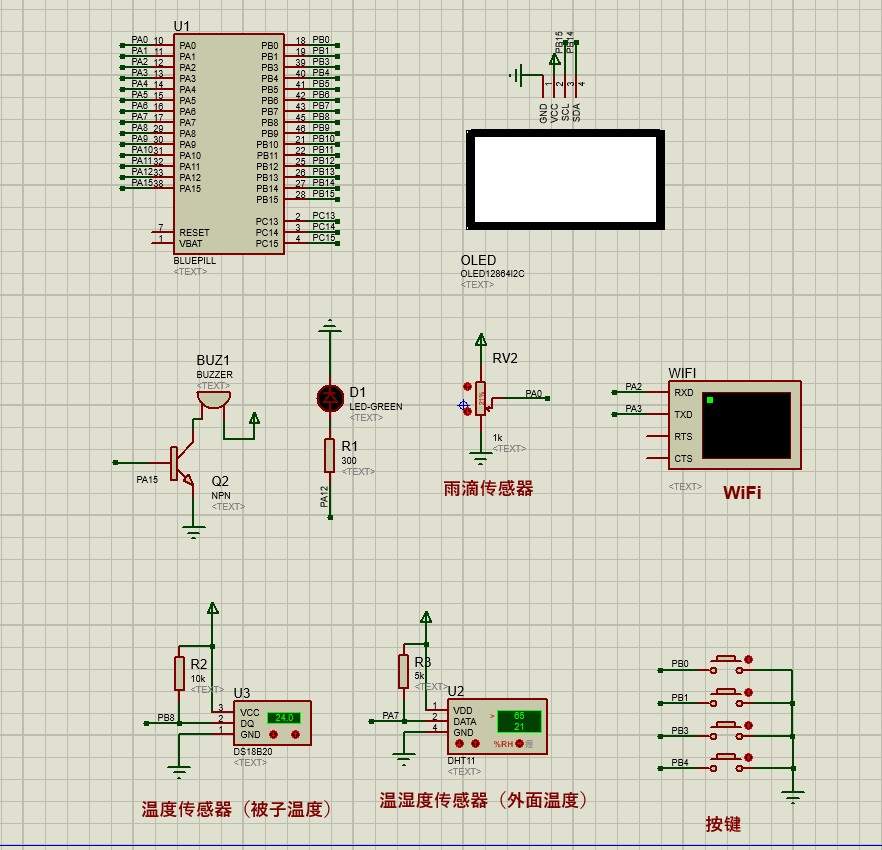The height and width of the screenshot is (850, 882).
Task: Click the power arrow above the RV2 potentiometer
Action: tap(481, 340)
